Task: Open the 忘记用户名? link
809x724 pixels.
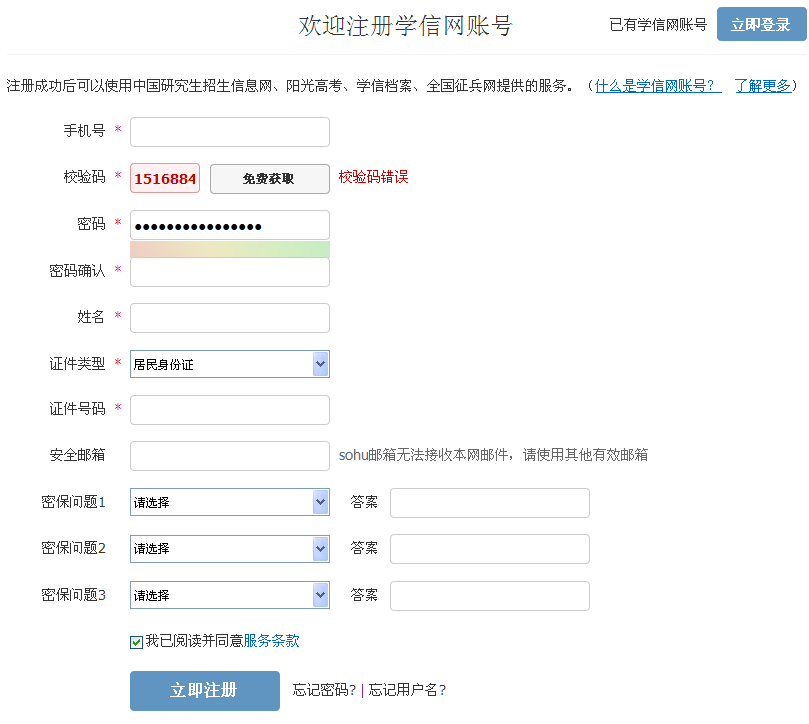Action: (x=408, y=690)
